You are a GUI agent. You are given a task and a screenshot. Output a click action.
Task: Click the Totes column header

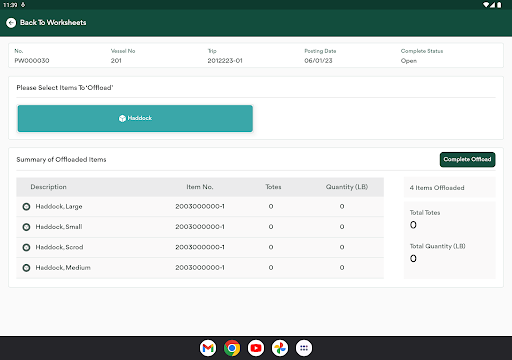(273, 187)
